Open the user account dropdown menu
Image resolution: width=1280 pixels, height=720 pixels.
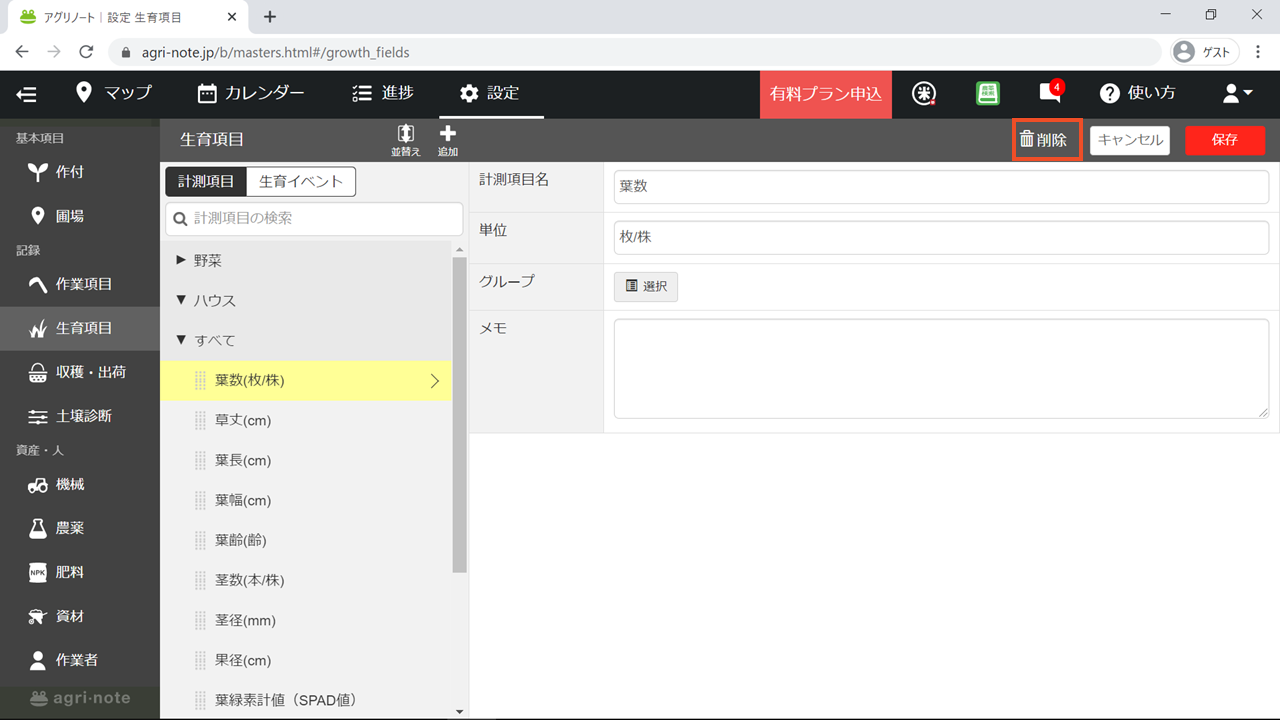coord(1238,93)
